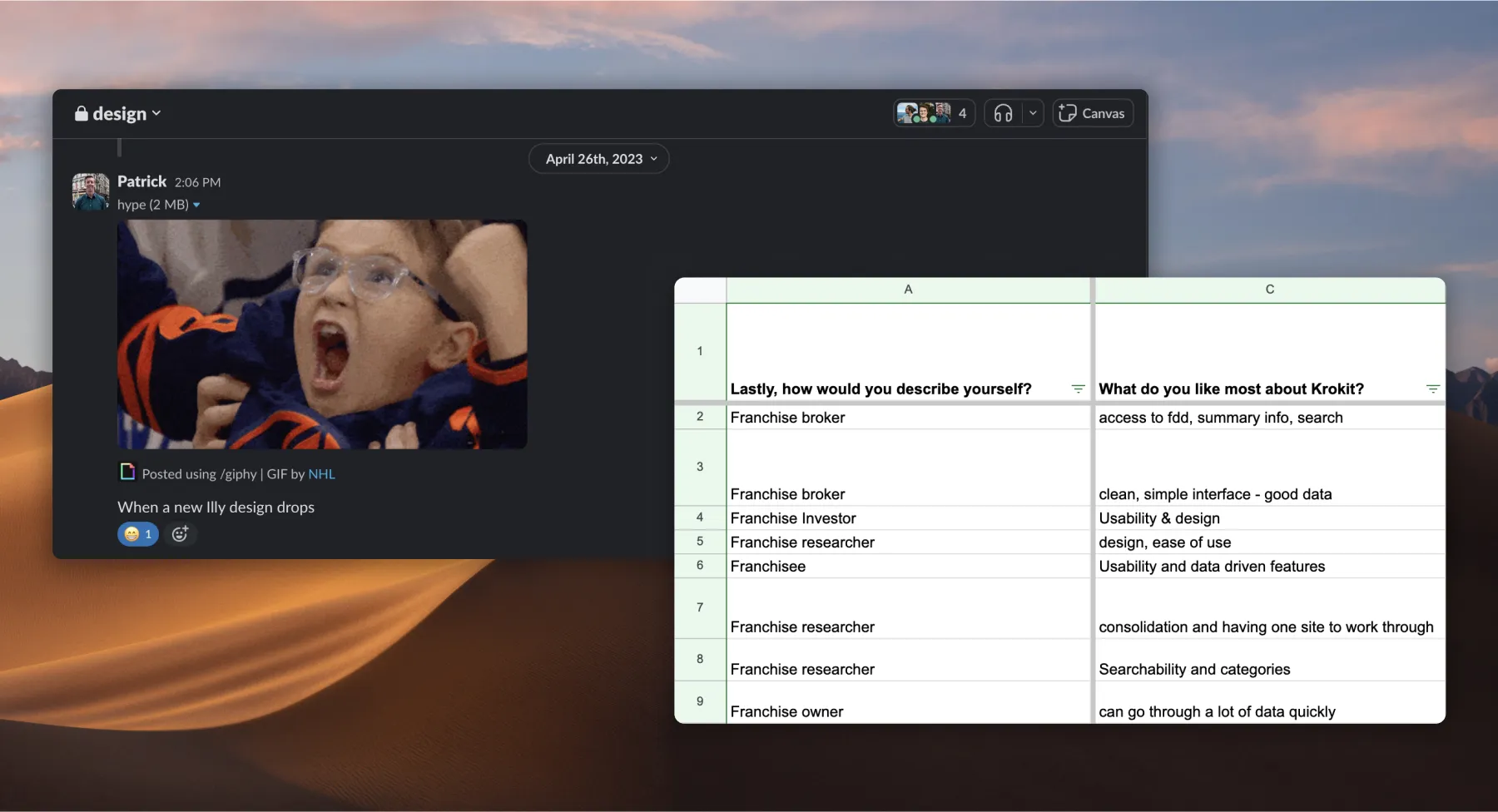Select row 1 header in spreadsheet
The height and width of the screenshot is (812, 1498).
(x=700, y=351)
